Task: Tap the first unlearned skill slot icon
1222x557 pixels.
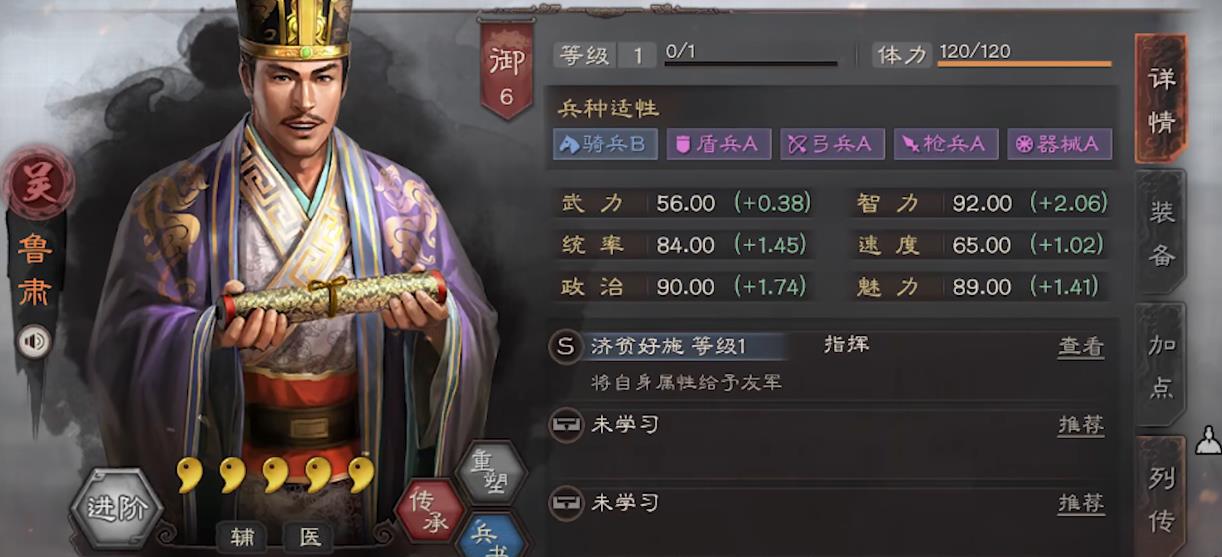Action: tap(566, 425)
